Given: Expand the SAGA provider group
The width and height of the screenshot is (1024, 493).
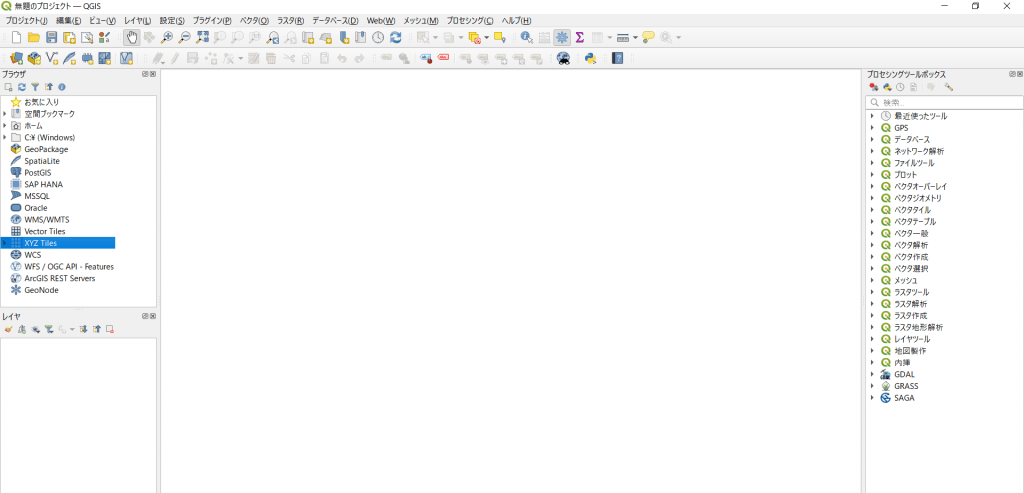Looking at the screenshot, I should coord(872,398).
